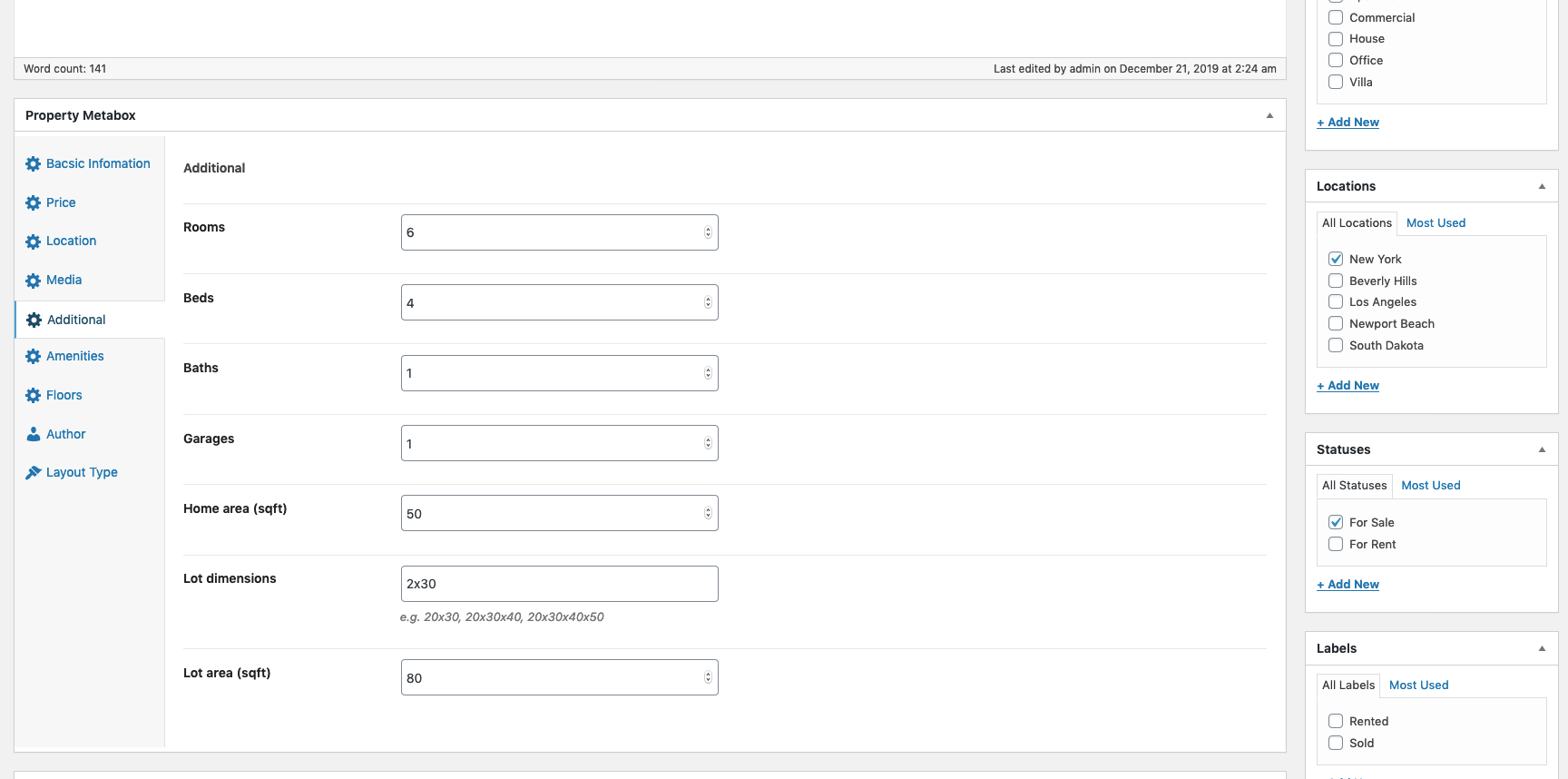Click the Rooms number stepper arrows
Viewport: 1568px width, 779px height.
click(708, 232)
